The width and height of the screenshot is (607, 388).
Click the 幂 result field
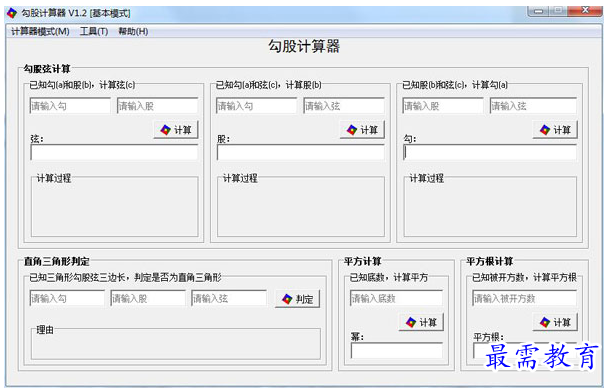(x=397, y=350)
